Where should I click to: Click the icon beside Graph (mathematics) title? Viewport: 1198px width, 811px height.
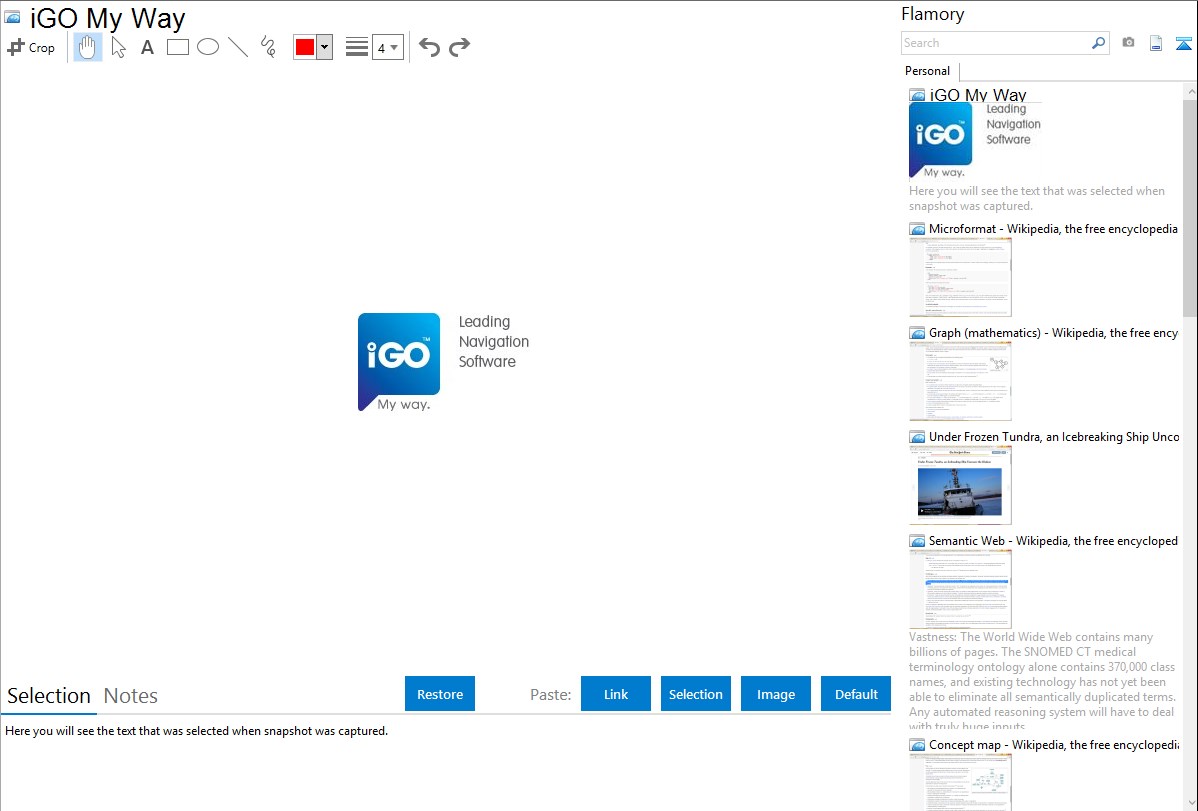click(917, 333)
